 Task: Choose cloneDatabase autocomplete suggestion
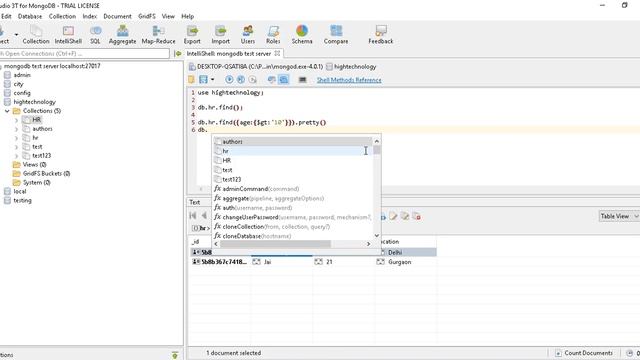coord(293,236)
